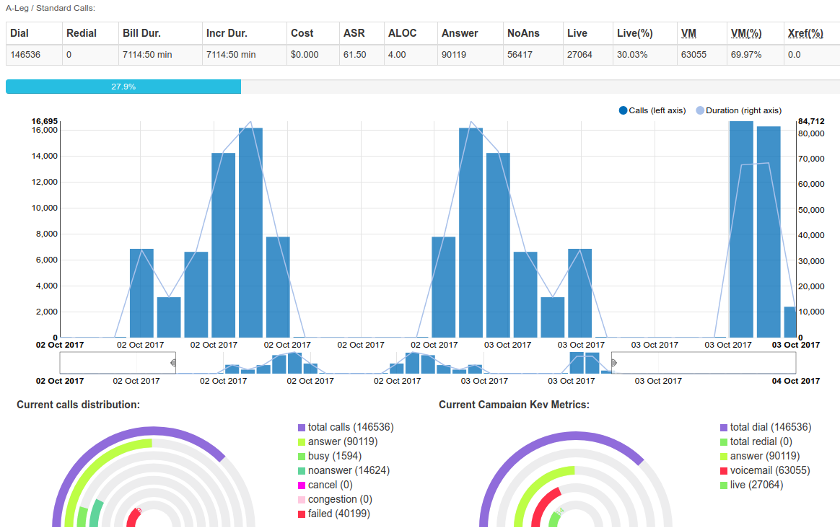Click the A-Leg / Standard Calls label
The image size is (840, 527).
pyautogui.click(x=50, y=8)
